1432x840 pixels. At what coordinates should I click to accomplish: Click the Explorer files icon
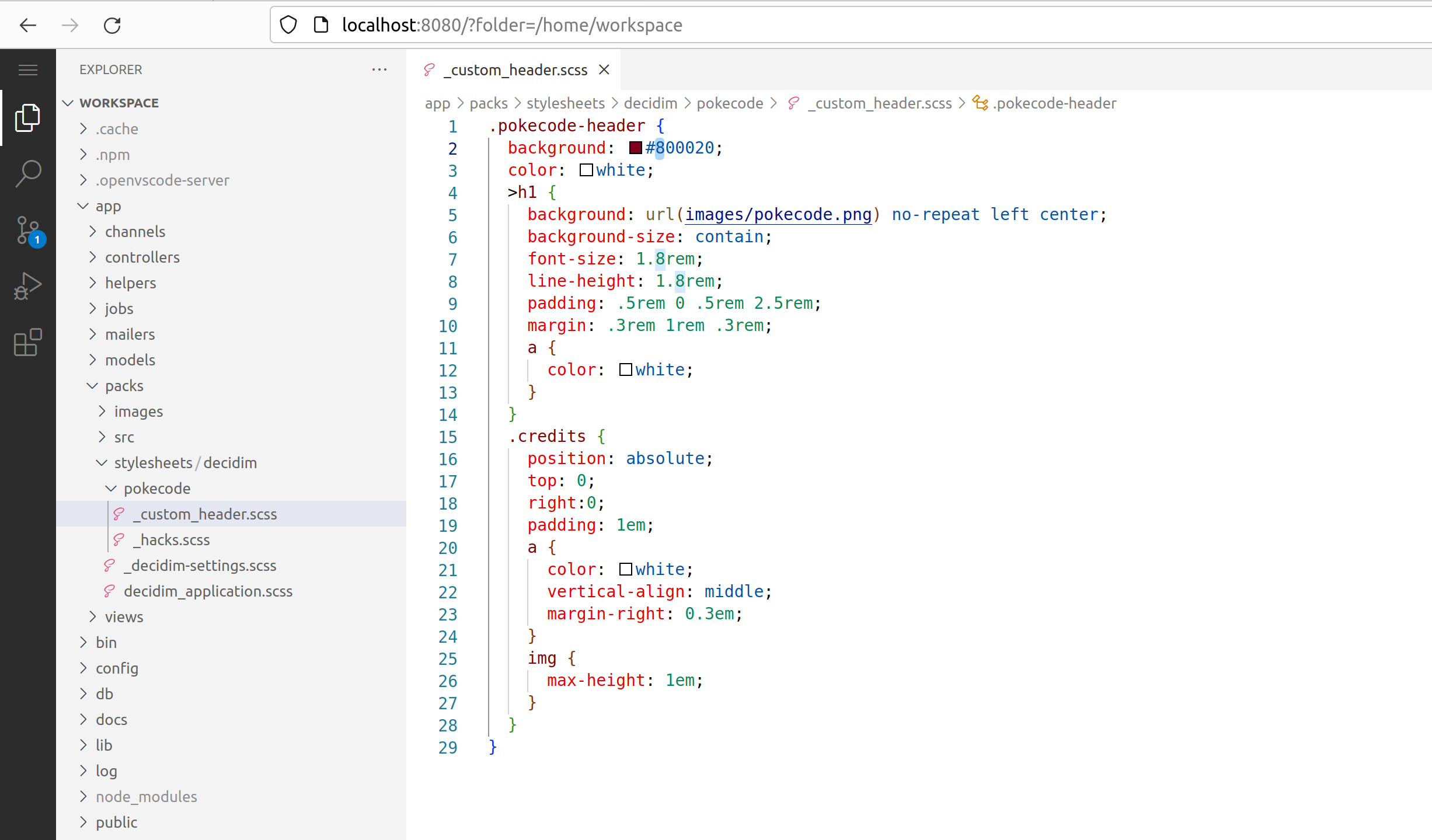click(28, 118)
